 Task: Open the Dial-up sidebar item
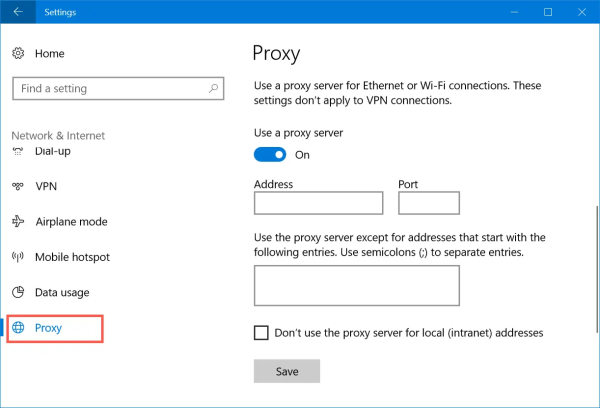coord(53,152)
